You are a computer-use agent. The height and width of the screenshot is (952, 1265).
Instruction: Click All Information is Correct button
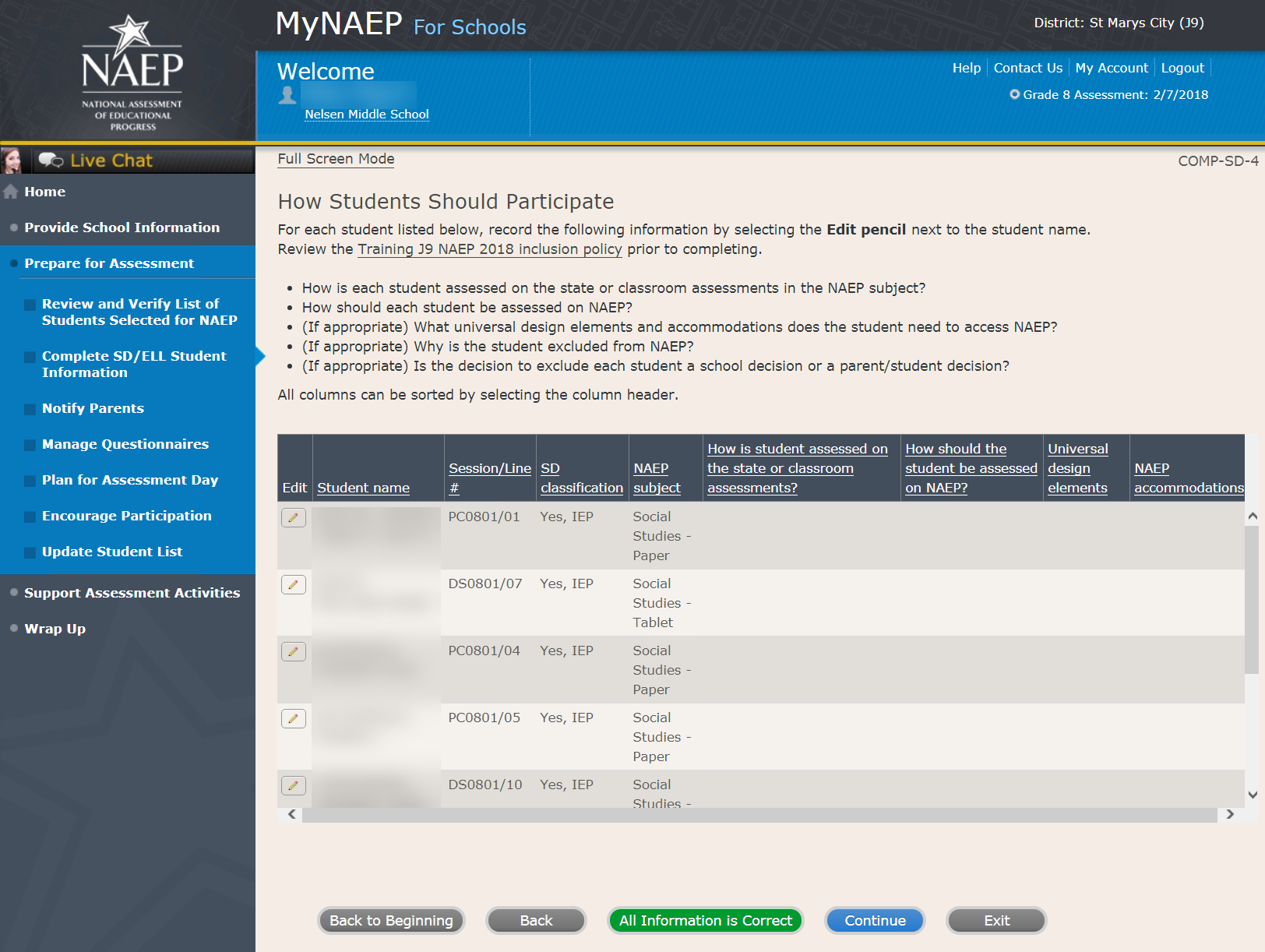click(x=706, y=921)
